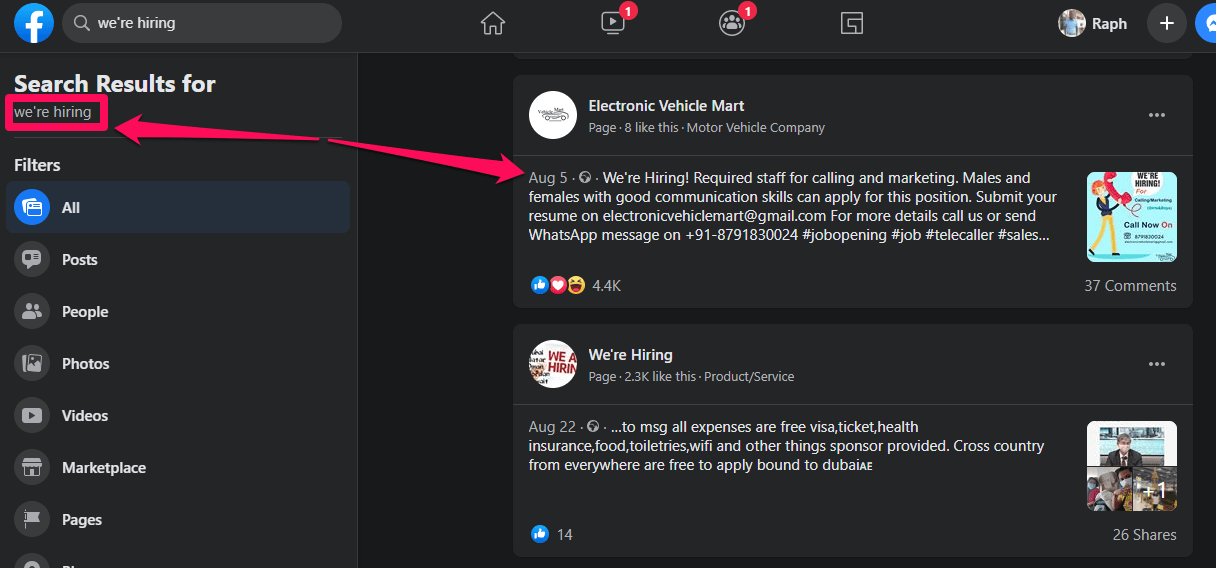The image size is (1216, 568).
Task: Open the Electronic Vehicle Mart page link
Action: (666, 106)
